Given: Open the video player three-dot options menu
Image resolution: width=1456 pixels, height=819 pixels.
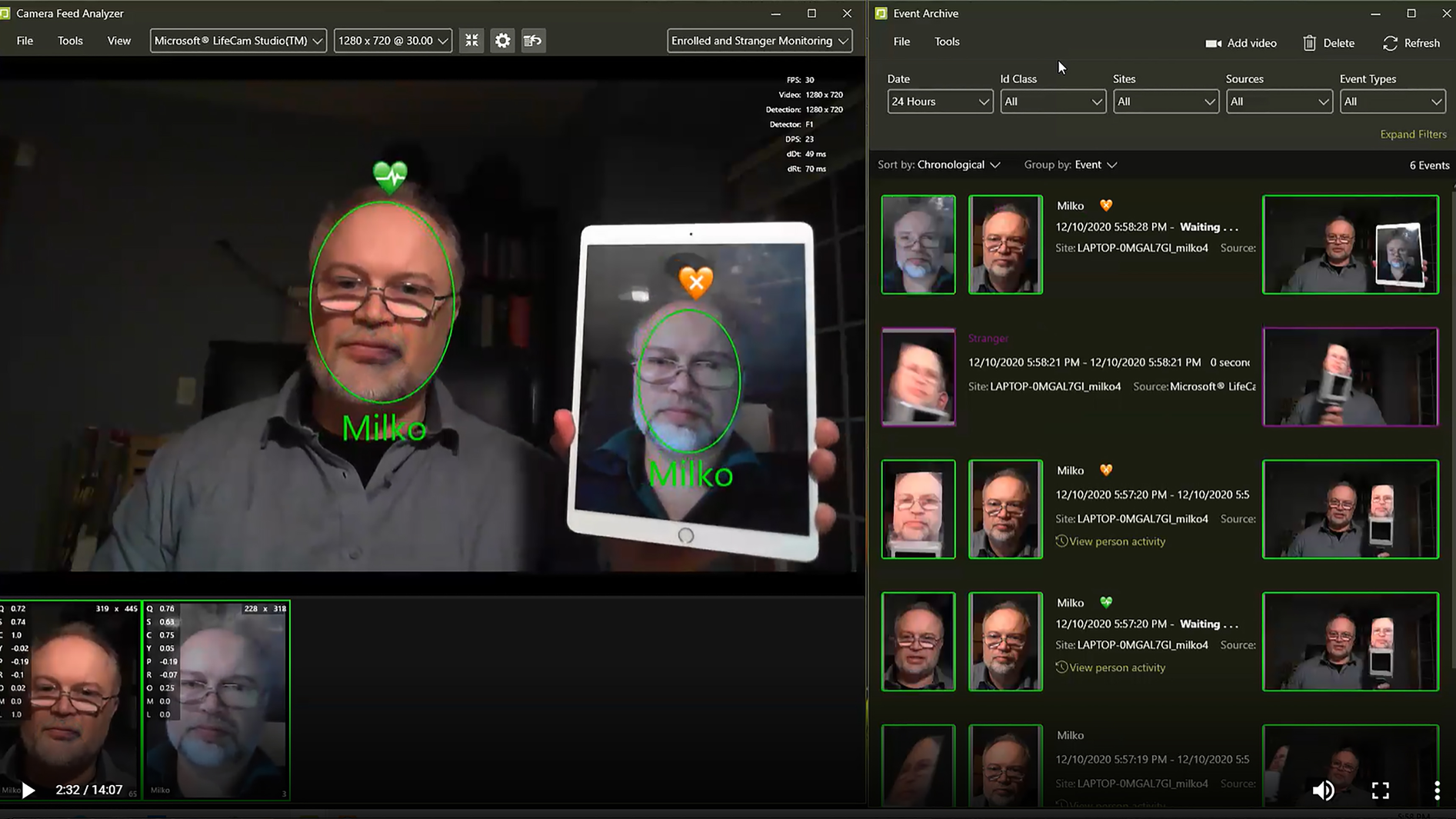Looking at the screenshot, I should (1437, 790).
